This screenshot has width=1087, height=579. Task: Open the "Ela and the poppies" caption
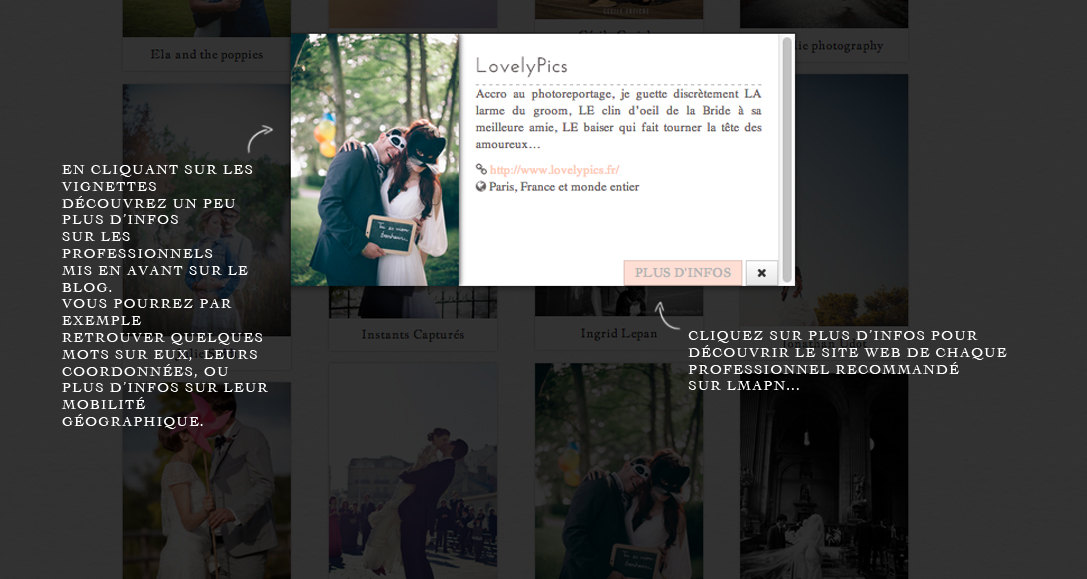[207, 54]
